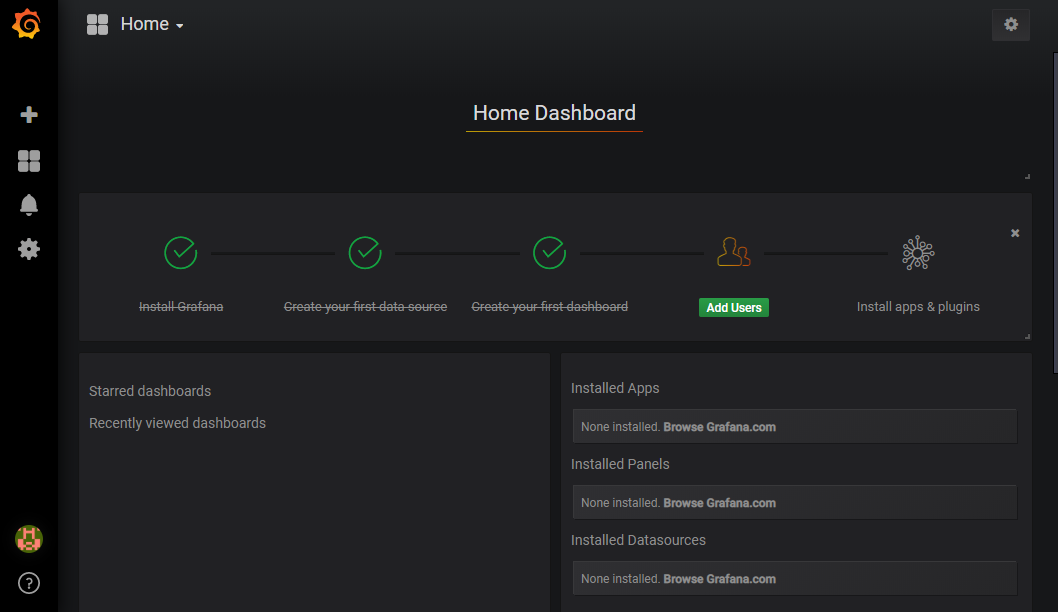This screenshot has width=1058, height=612.
Task: Open Browse Grafana.com under Installed Panels
Action: pyautogui.click(x=719, y=503)
